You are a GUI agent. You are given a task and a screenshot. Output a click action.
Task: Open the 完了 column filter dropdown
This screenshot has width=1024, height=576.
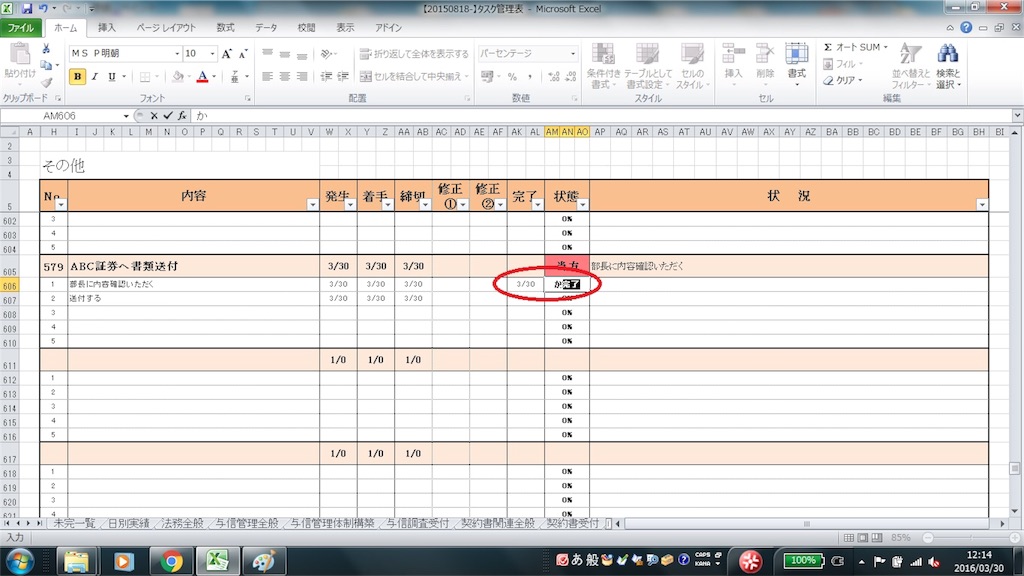[537, 204]
